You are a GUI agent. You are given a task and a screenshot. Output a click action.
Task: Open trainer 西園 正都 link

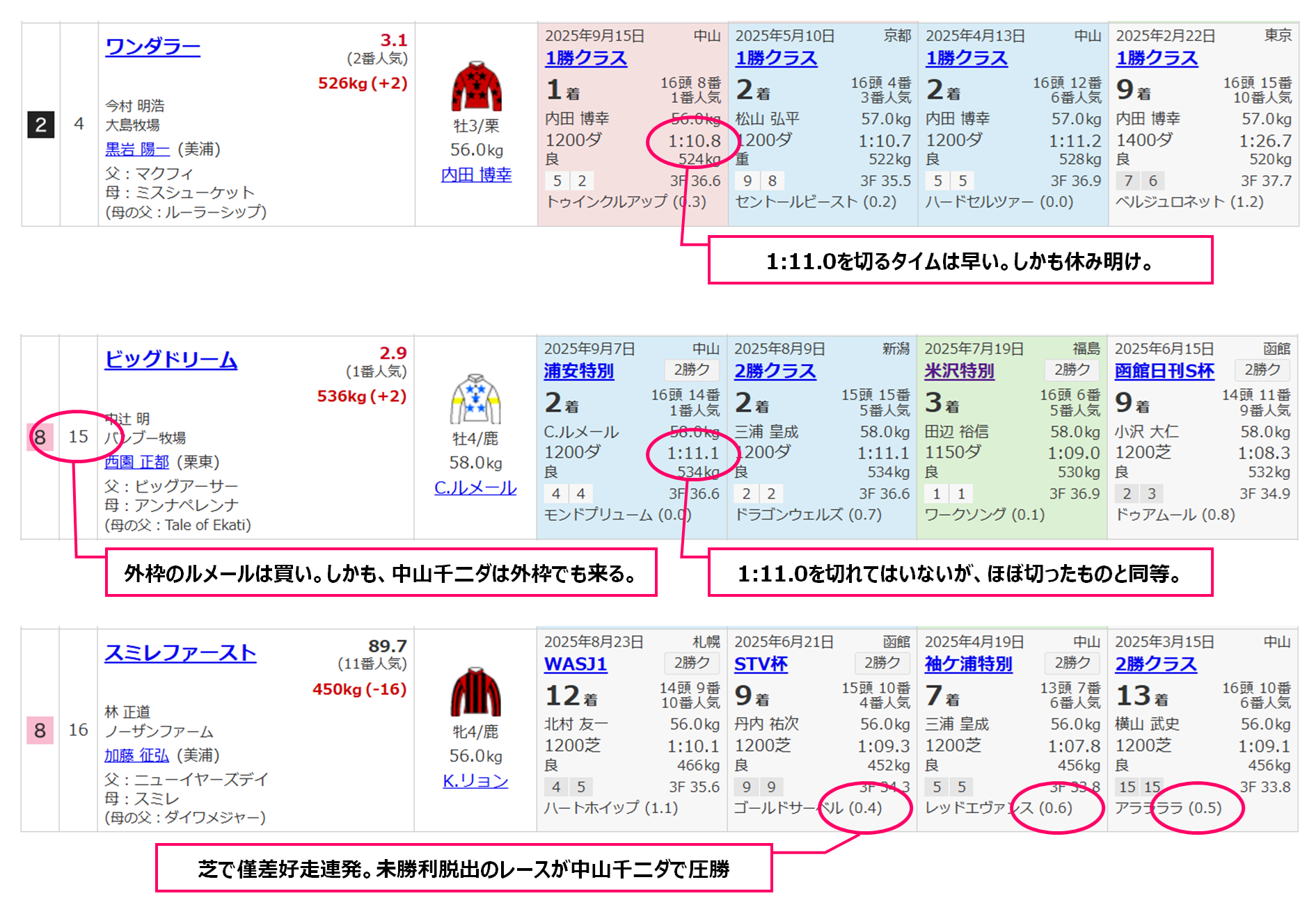pyautogui.click(x=136, y=462)
